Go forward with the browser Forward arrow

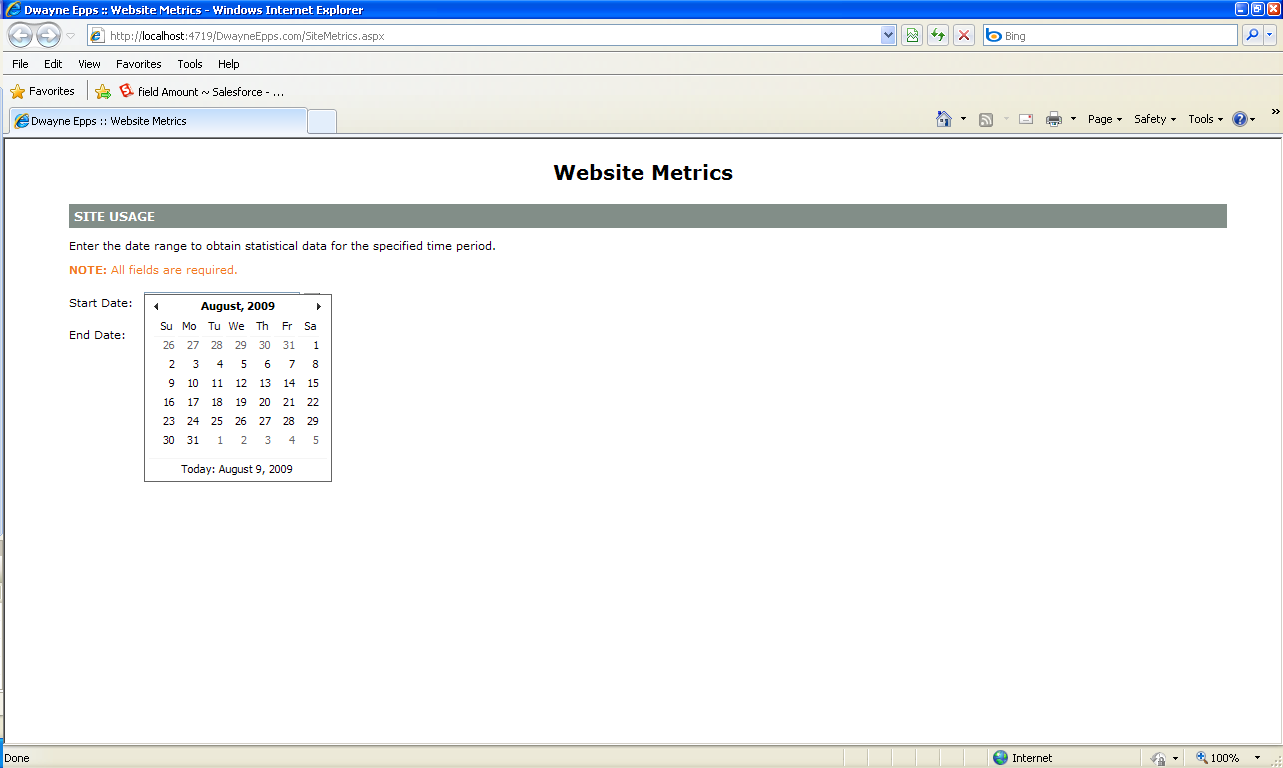pyautogui.click(x=48, y=36)
